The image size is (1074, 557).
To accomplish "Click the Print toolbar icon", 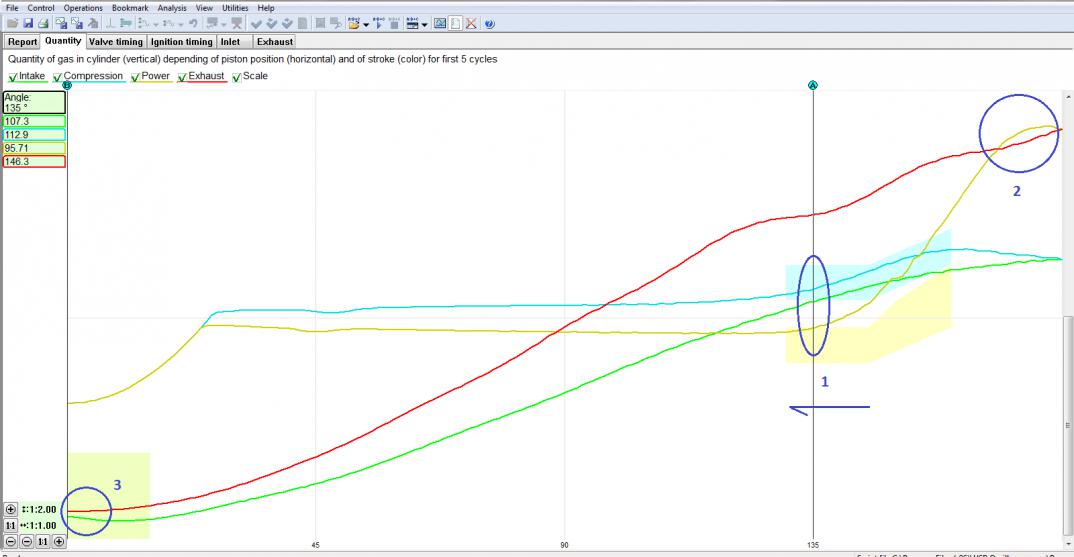I will 43,24.
